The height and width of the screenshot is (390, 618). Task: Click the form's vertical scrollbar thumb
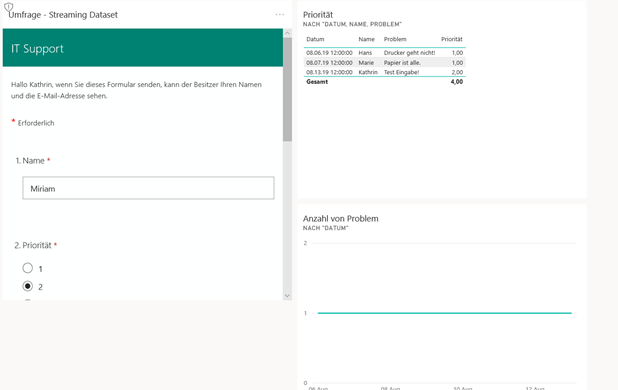(x=287, y=89)
